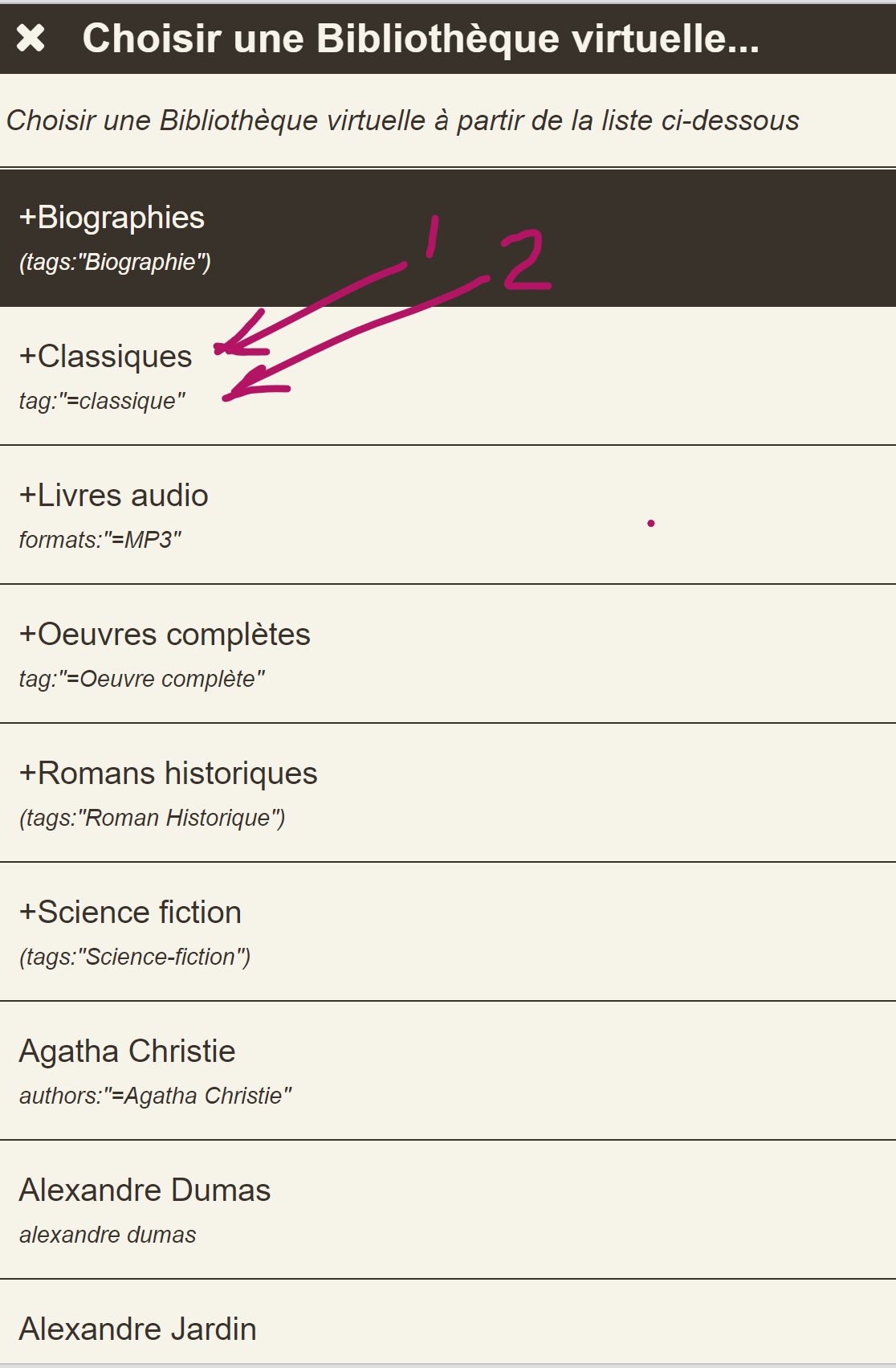Click the italic instruction text below header
This screenshot has height=1368, width=896.
(402, 120)
